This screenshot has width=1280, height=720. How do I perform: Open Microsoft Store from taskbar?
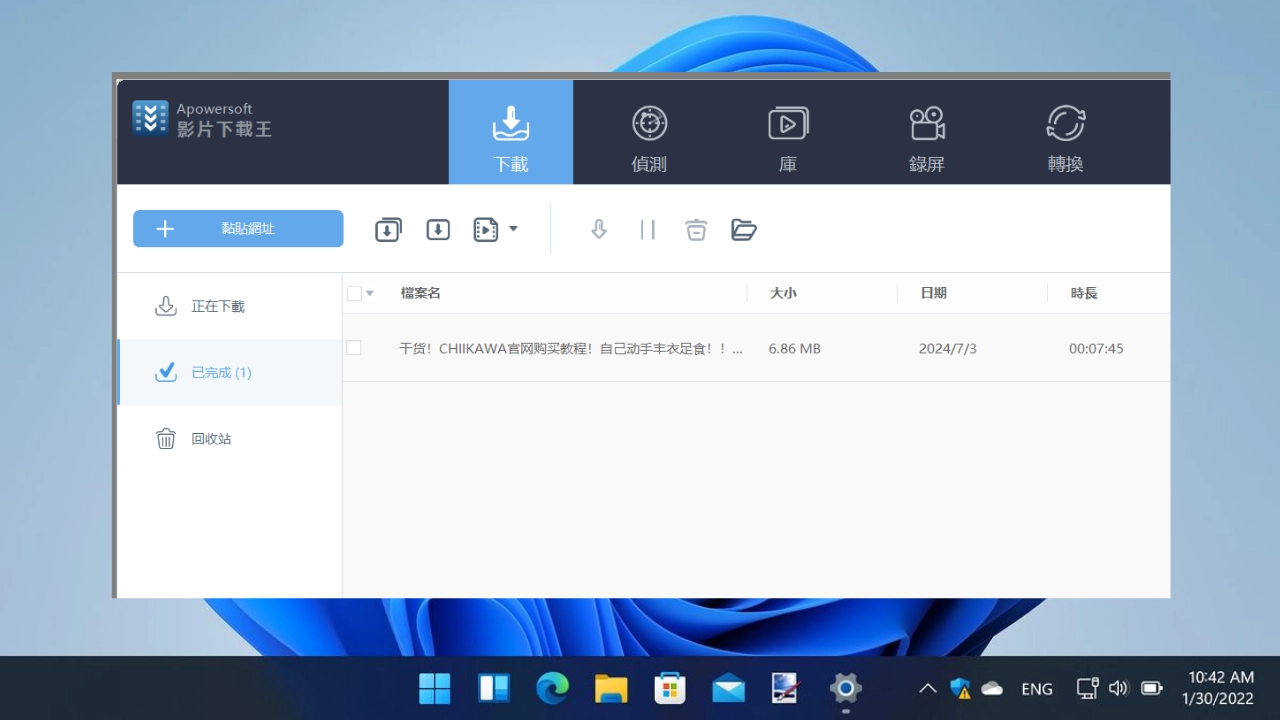tap(670, 688)
